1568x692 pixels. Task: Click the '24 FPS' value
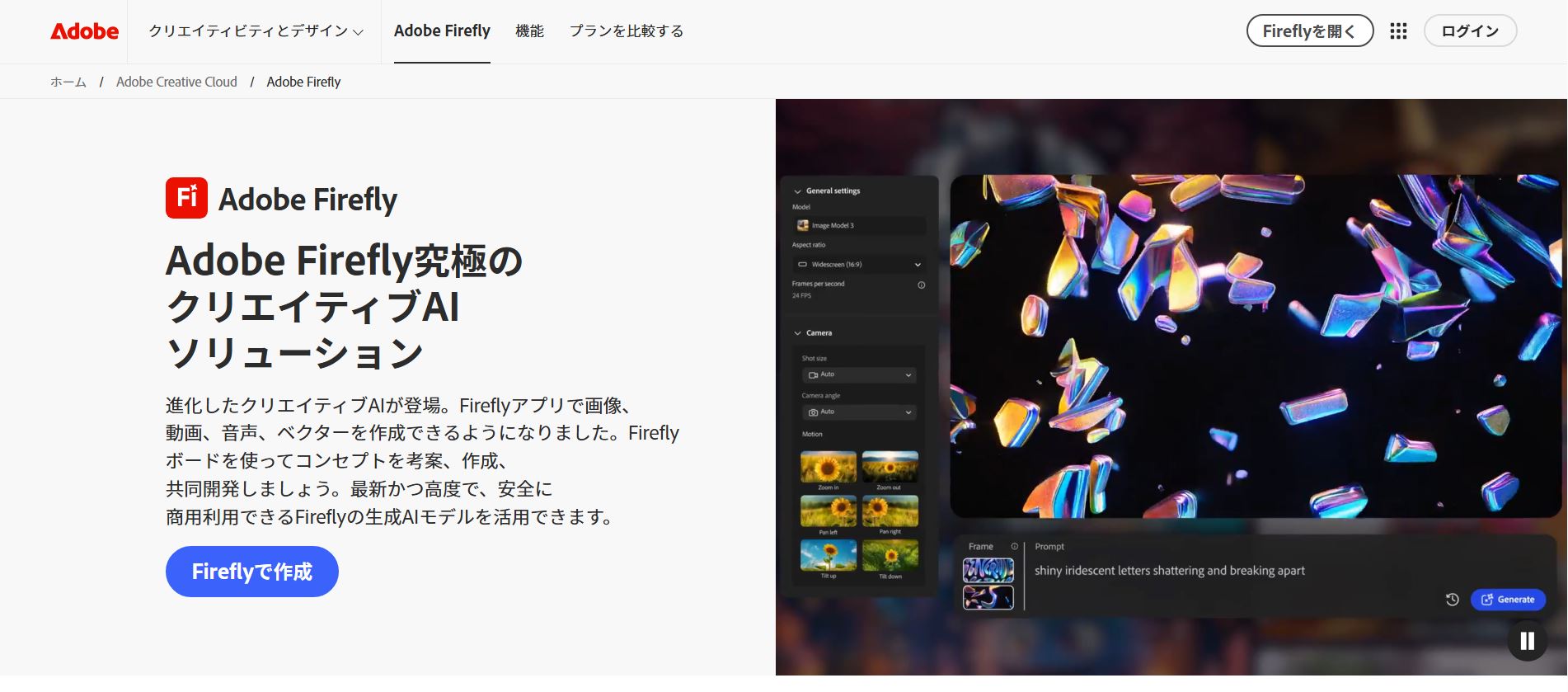pyautogui.click(x=801, y=295)
